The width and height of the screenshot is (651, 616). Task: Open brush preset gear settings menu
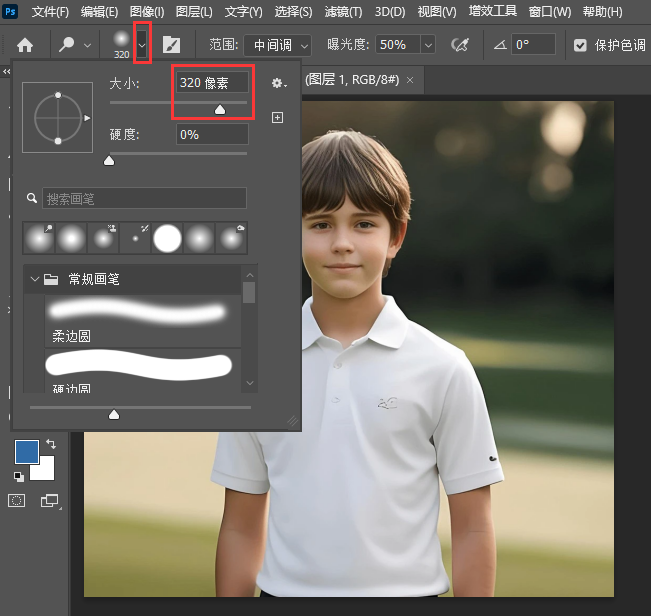pyautogui.click(x=278, y=84)
